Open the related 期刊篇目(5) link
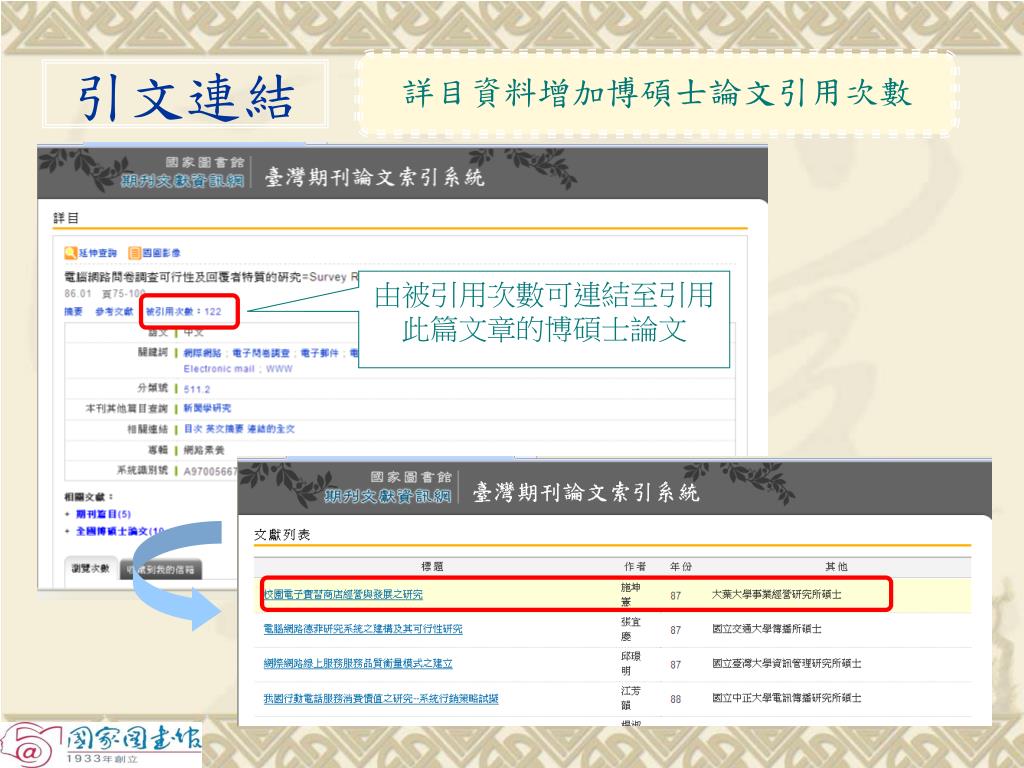This screenshot has height=768, width=1024. point(103,514)
